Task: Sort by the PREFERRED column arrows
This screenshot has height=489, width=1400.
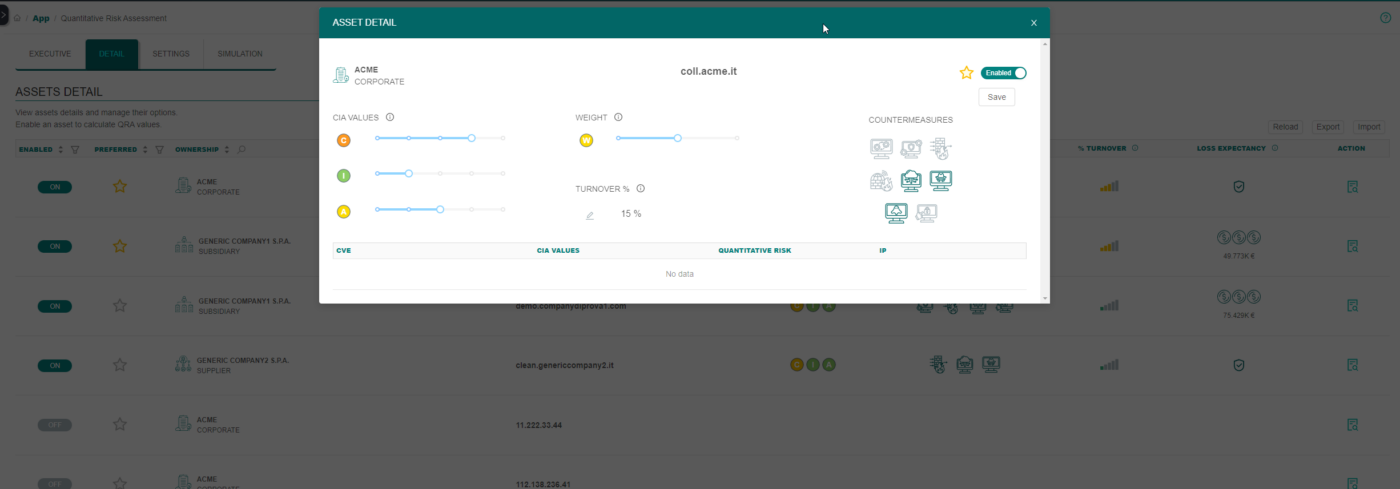Action: [x=146, y=149]
